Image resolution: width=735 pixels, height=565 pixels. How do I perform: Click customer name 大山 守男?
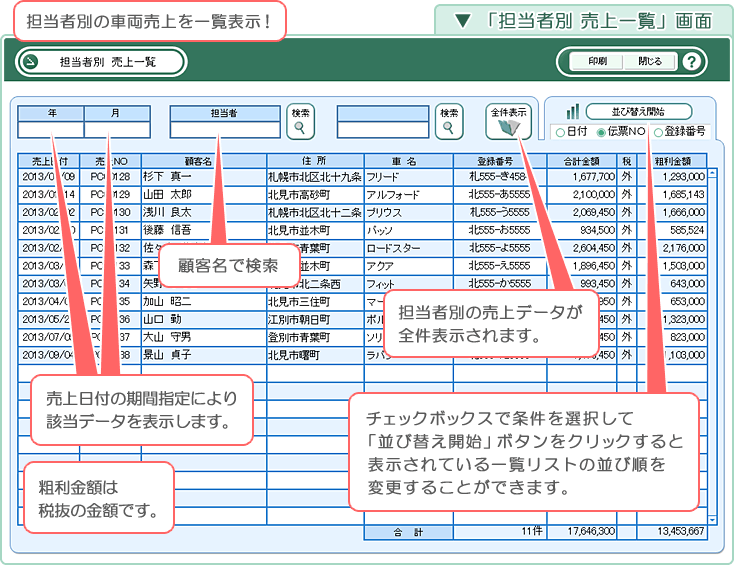tap(167, 337)
